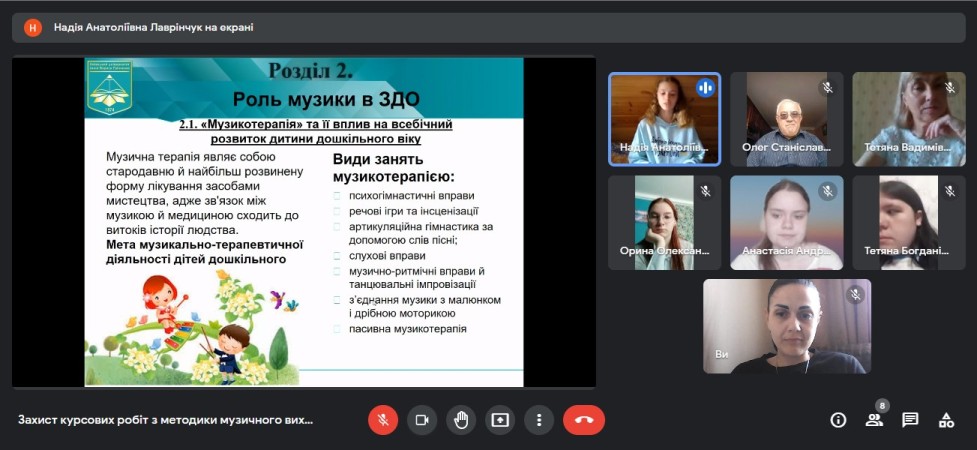The width and height of the screenshot is (977, 450).
Task: Open the meeting details info icon
Action: (x=838, y=420)
